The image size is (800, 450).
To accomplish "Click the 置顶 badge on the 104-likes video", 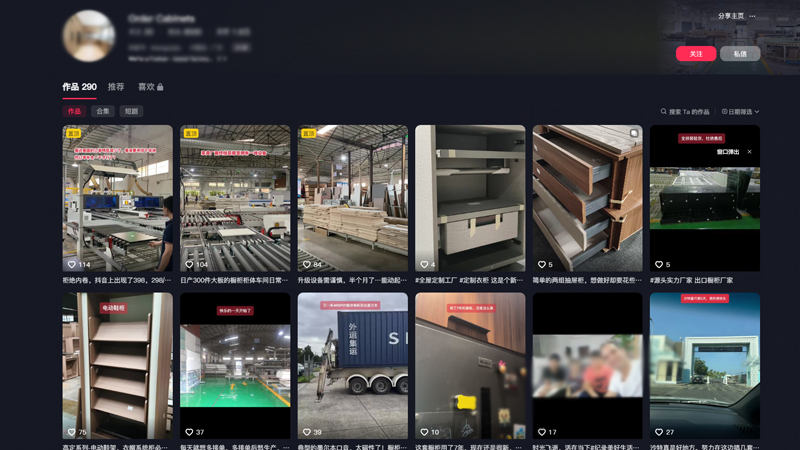I will pyautogui.click(x=191, y=133).
